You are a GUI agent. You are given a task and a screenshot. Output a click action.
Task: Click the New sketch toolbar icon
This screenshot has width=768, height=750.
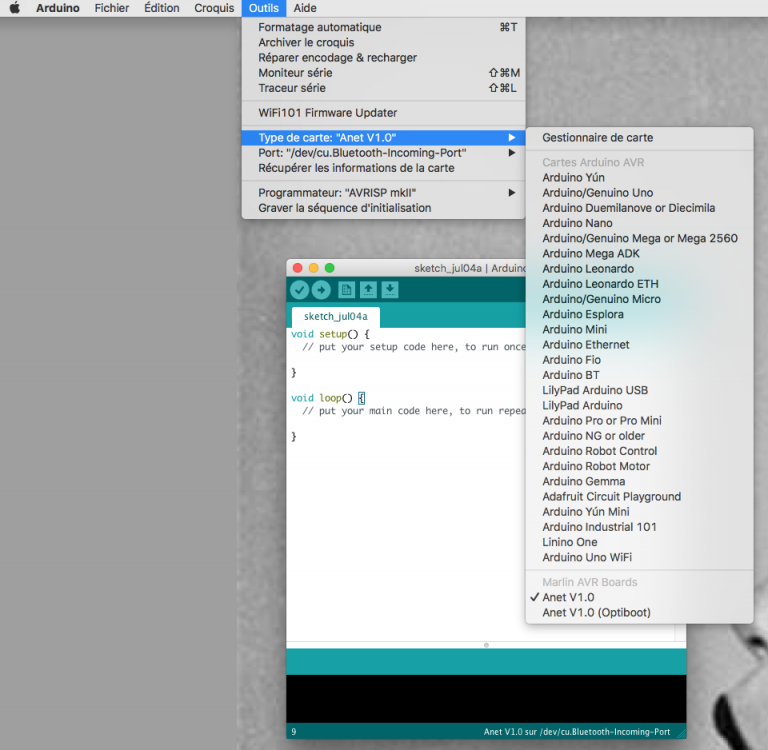click(x=346, y=290)
